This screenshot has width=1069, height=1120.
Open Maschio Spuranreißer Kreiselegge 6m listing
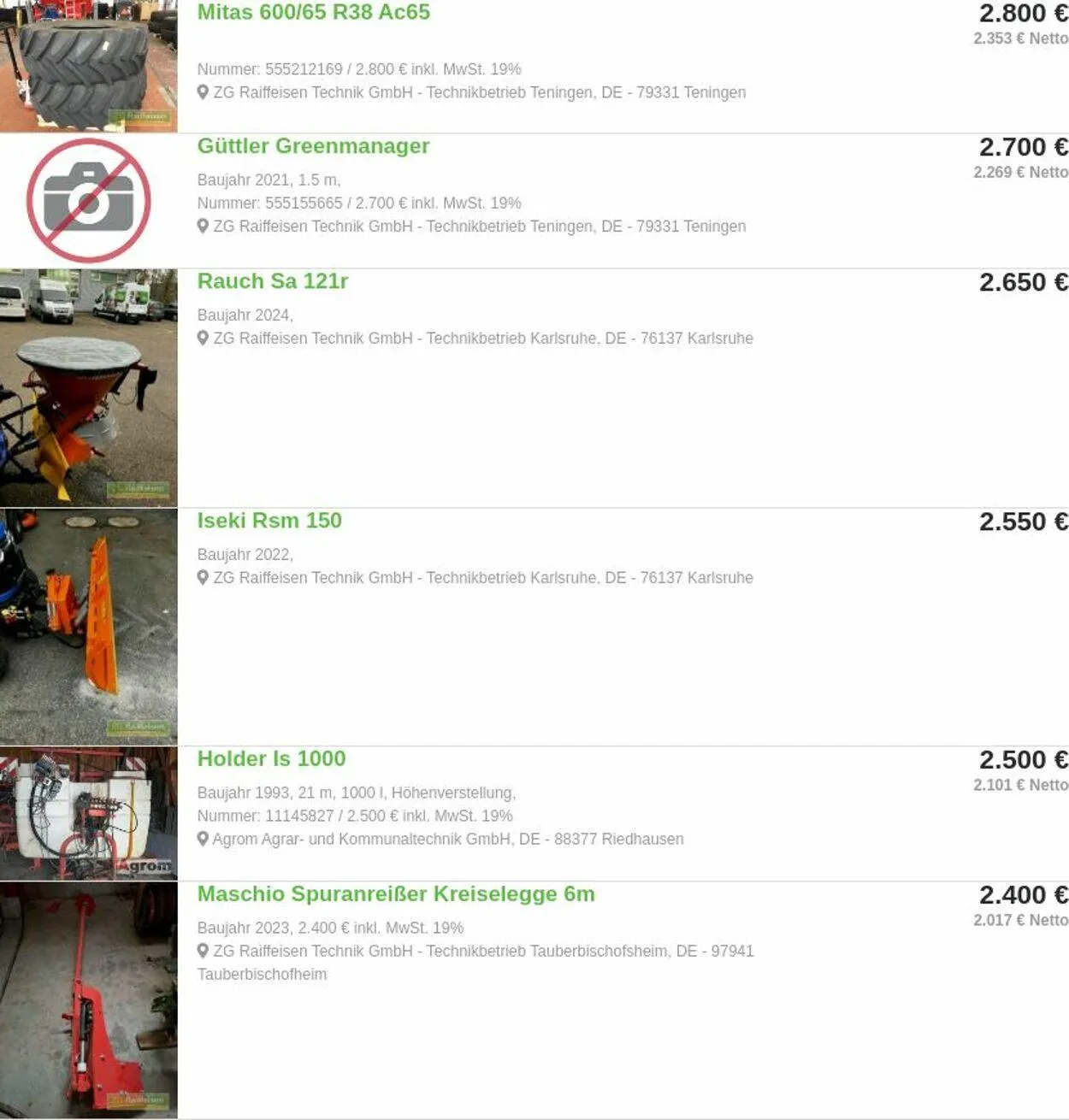click(396, 894)
